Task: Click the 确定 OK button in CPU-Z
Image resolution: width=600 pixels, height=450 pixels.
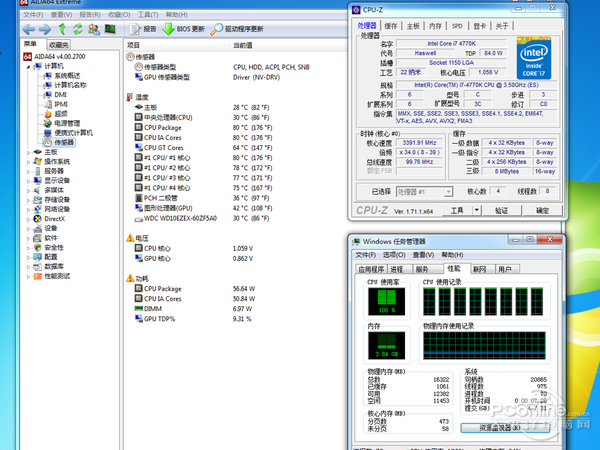Action: [541, 211]
